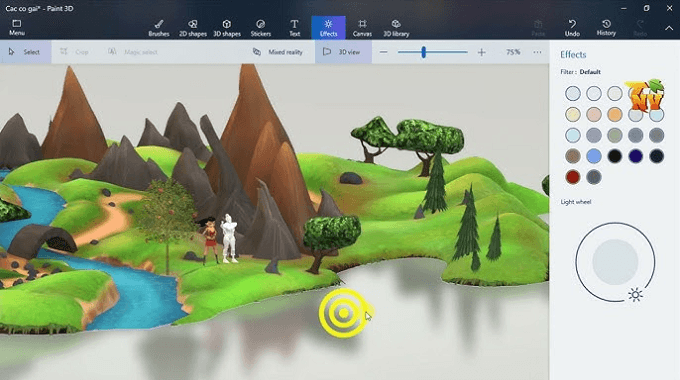Click the sun handle on the light wheel

[x=635, y=295]
